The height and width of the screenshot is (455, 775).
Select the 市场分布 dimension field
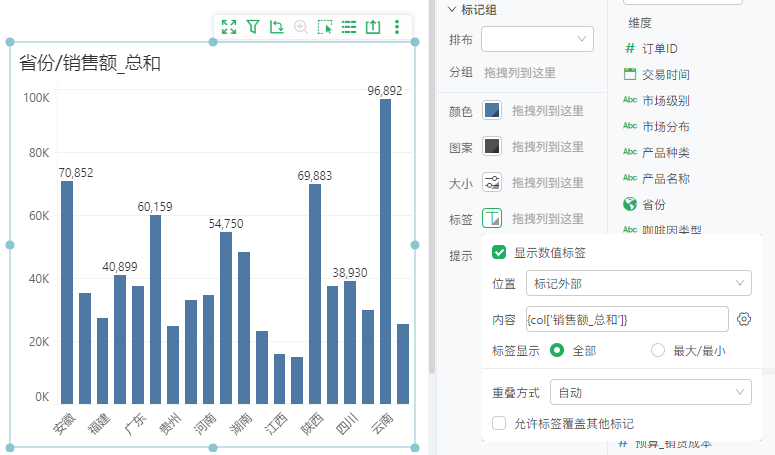click(665, 126)
